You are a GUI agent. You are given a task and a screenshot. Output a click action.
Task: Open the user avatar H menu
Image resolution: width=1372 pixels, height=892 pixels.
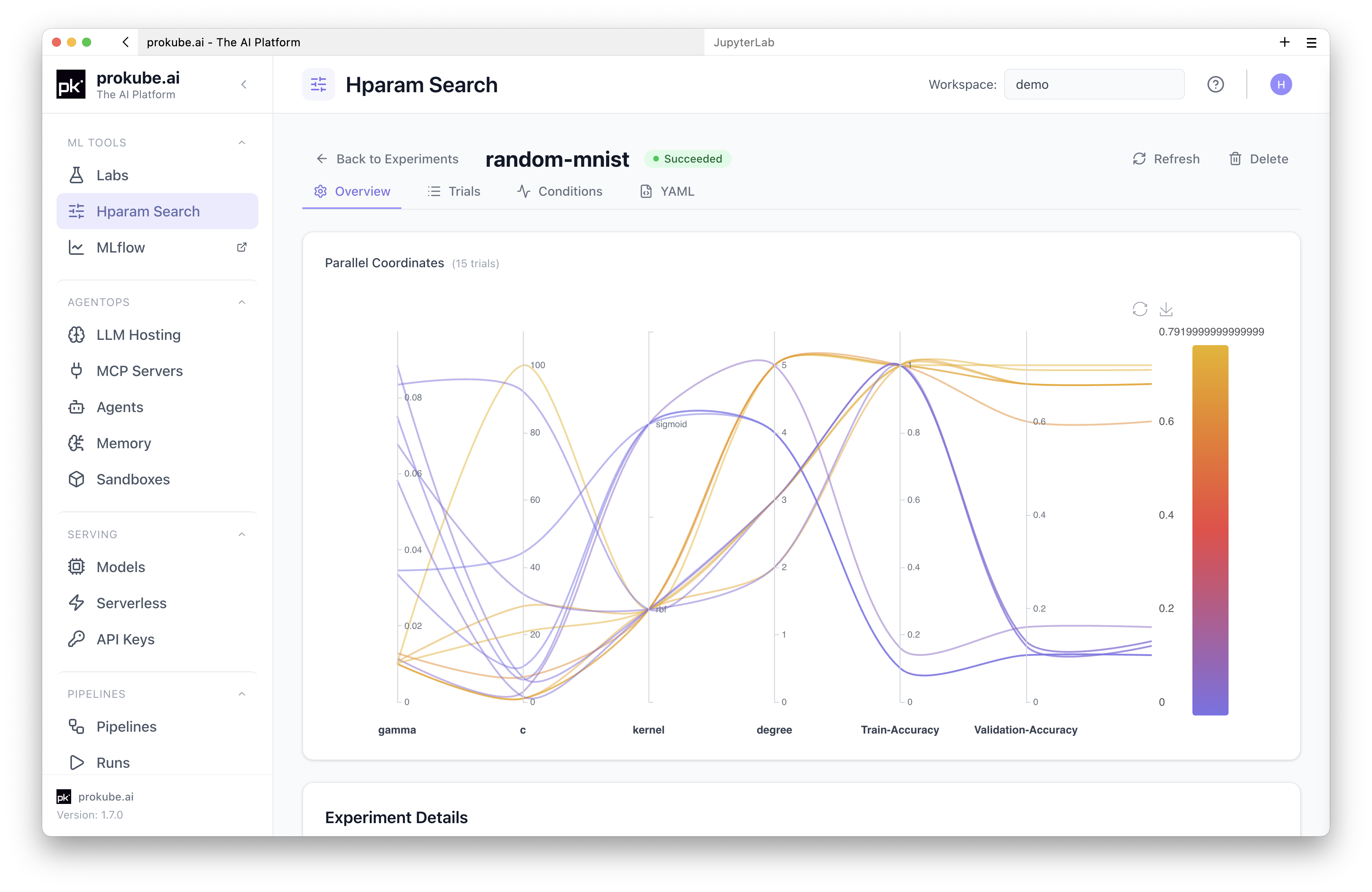click(1281, 85)
